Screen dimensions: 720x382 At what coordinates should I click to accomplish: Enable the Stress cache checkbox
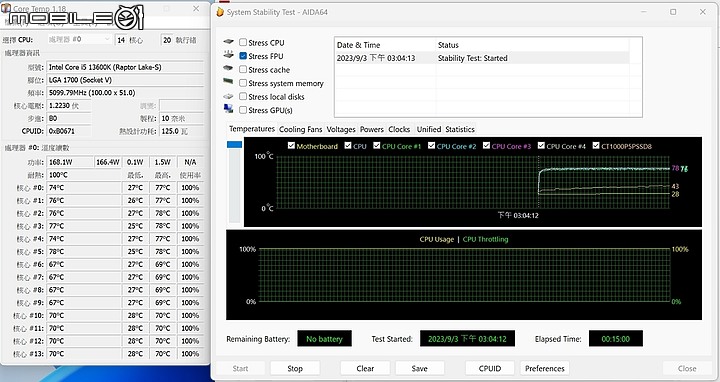point(243,69)
